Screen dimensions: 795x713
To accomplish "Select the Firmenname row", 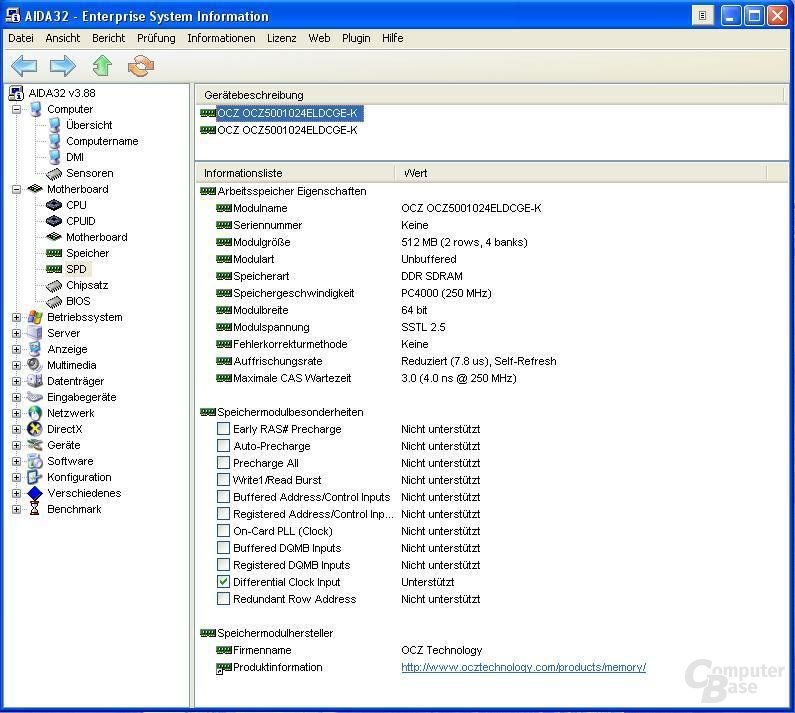I will (x=492, y=650).
